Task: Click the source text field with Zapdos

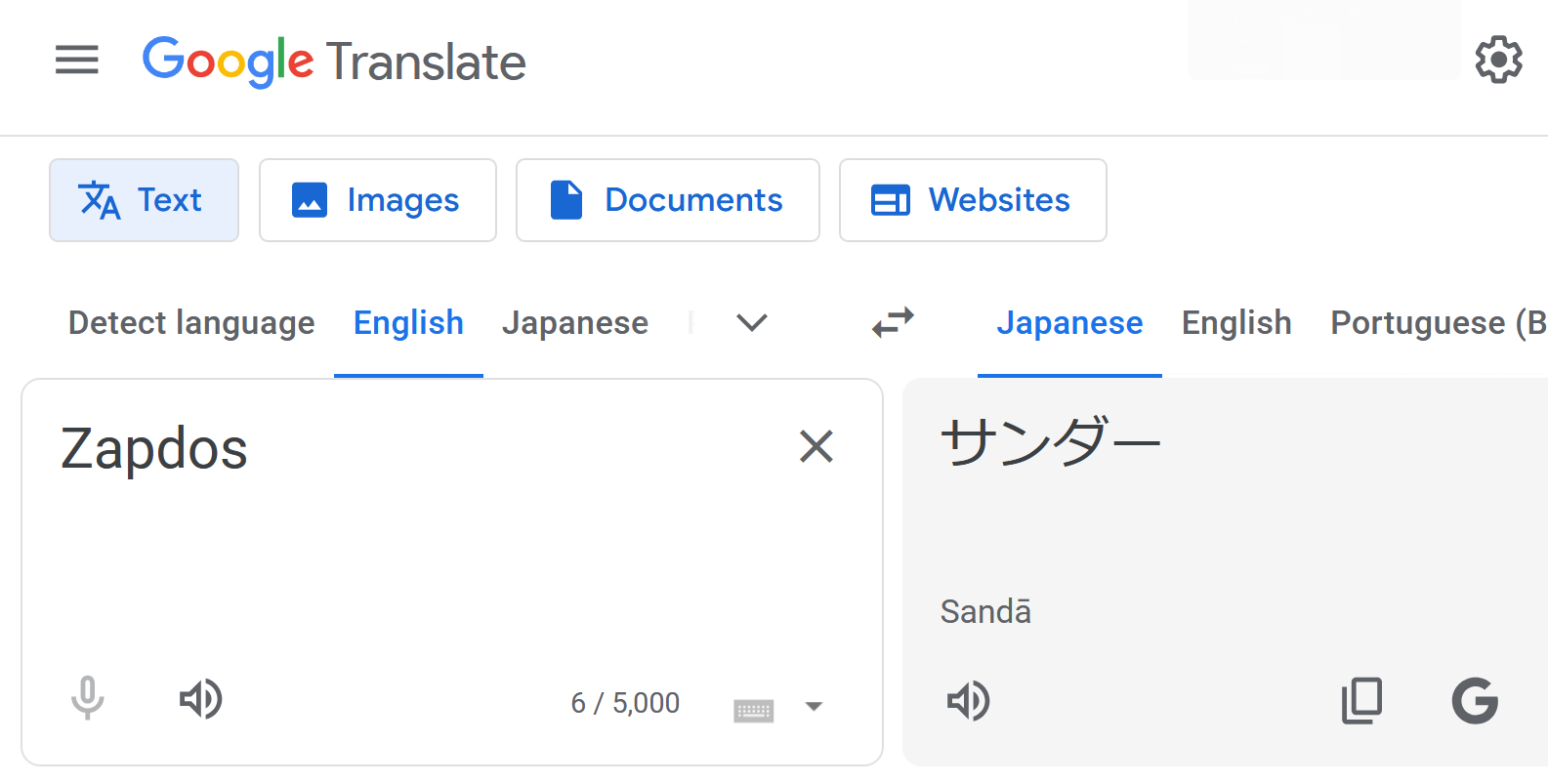Action: (391, 508)
